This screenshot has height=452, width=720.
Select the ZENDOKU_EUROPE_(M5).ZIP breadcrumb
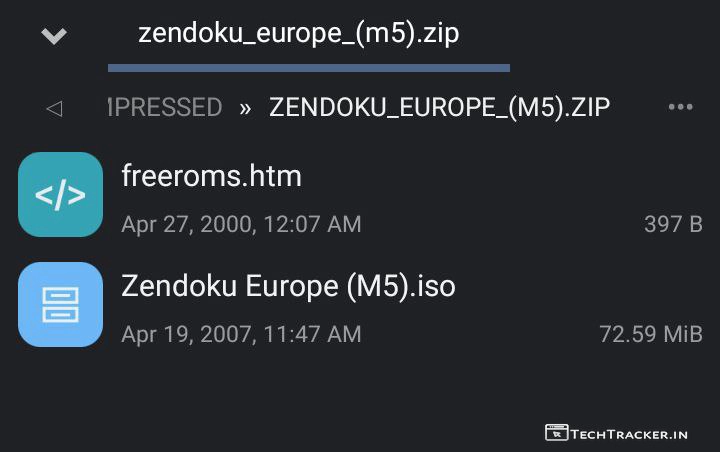tap(439, 108)
